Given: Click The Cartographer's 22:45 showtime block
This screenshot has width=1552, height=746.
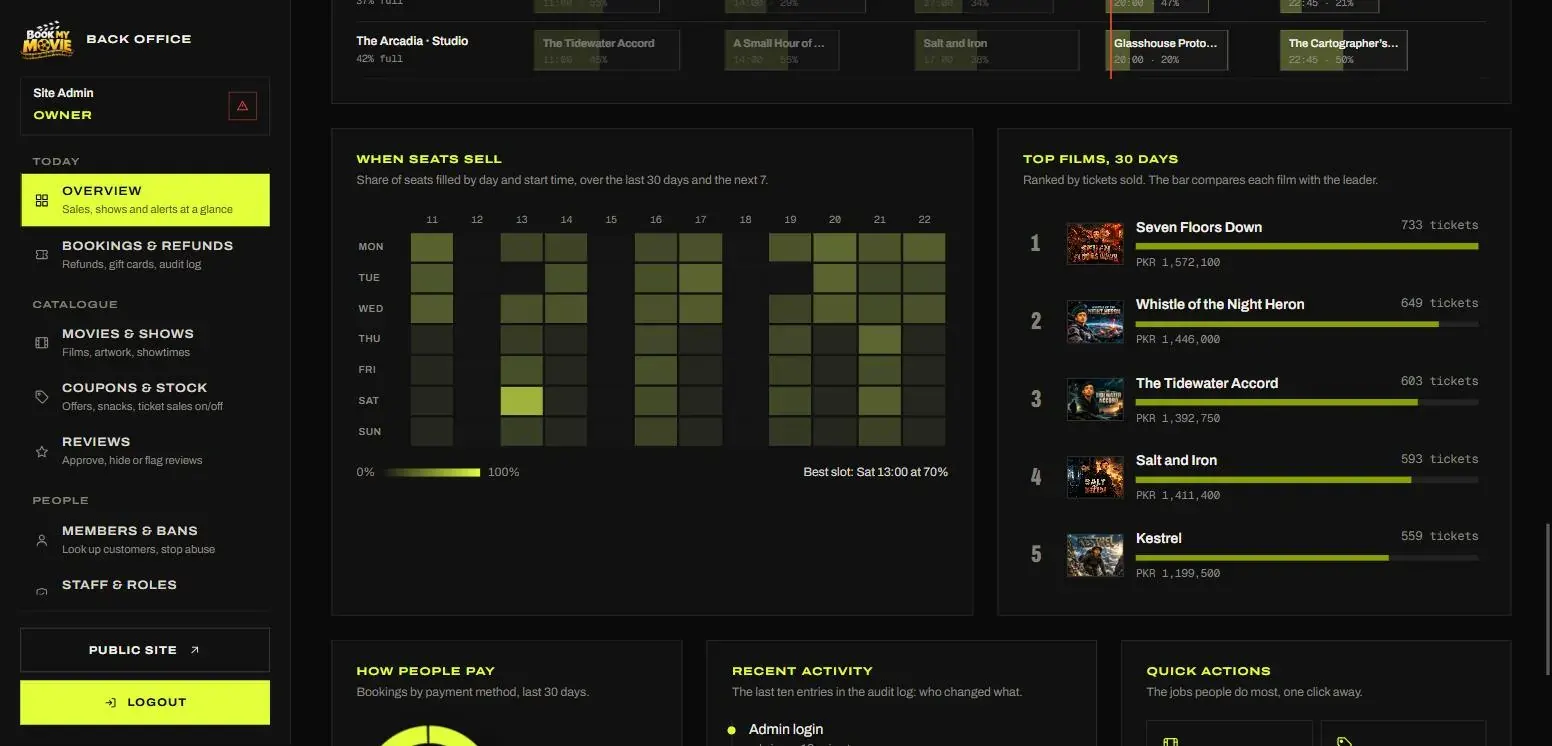Looking at the screenshot, I should pyautogui.click(x=1343, y=50).
